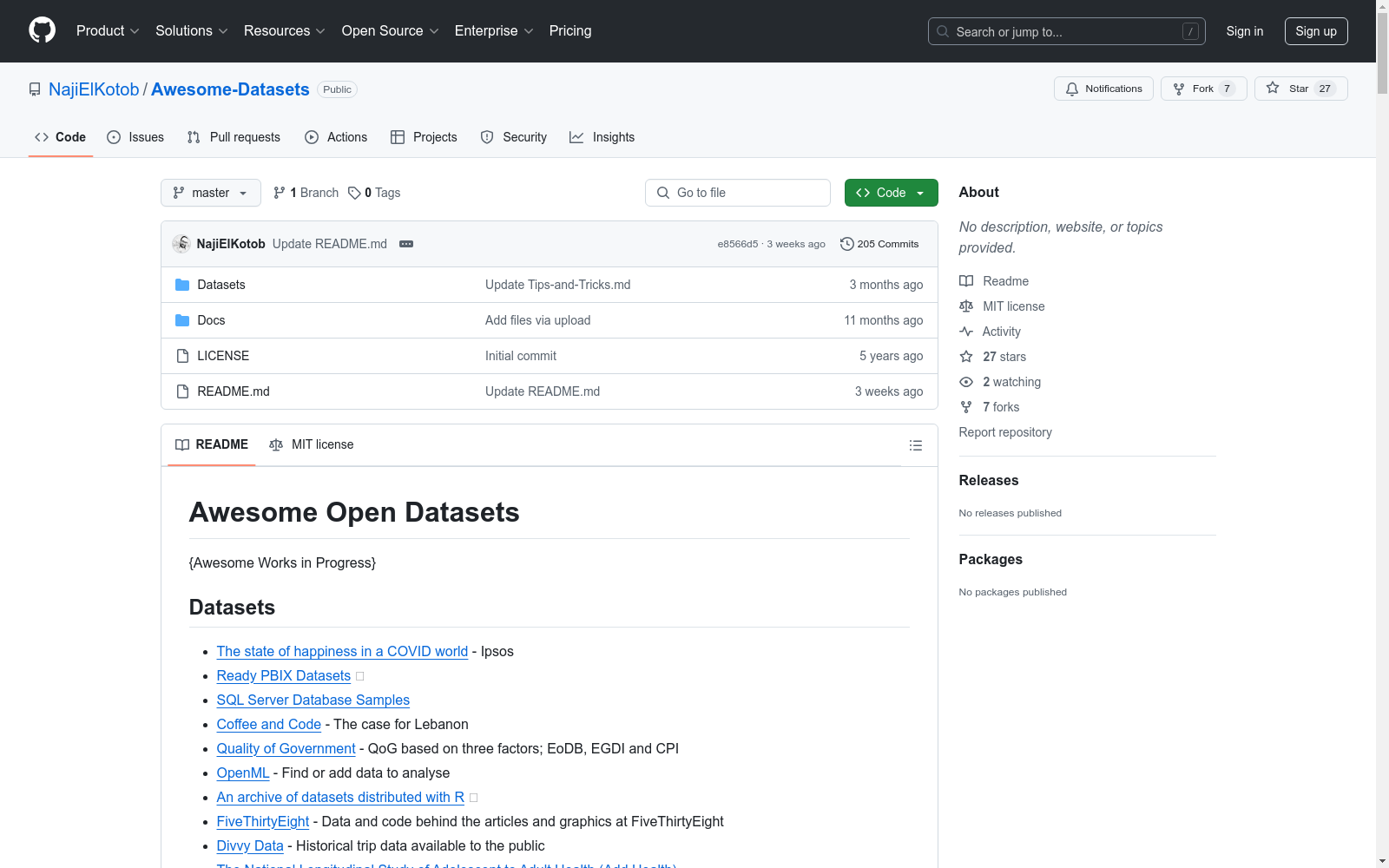Image resolution: width=1389 pixels, height=868 pixels.
Task: Click NajiElKotob's avatar in commit row
Action: 181,244
